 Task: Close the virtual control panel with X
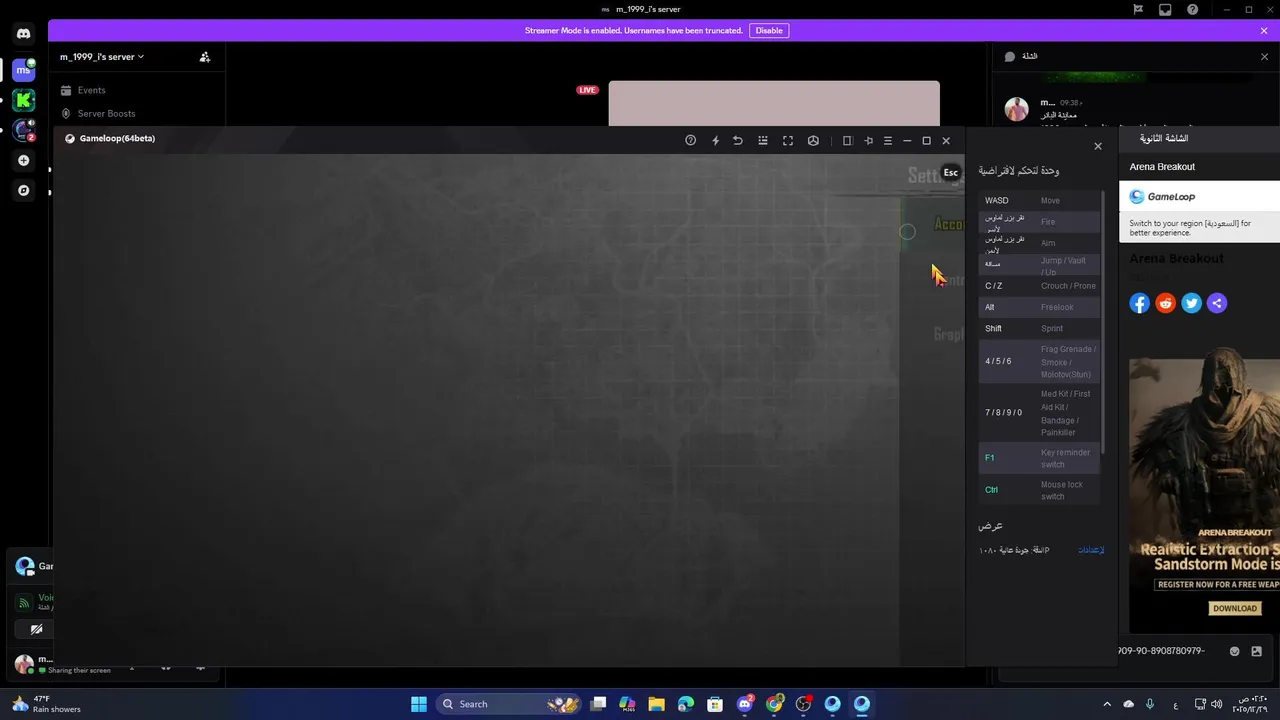point(1098,146)
